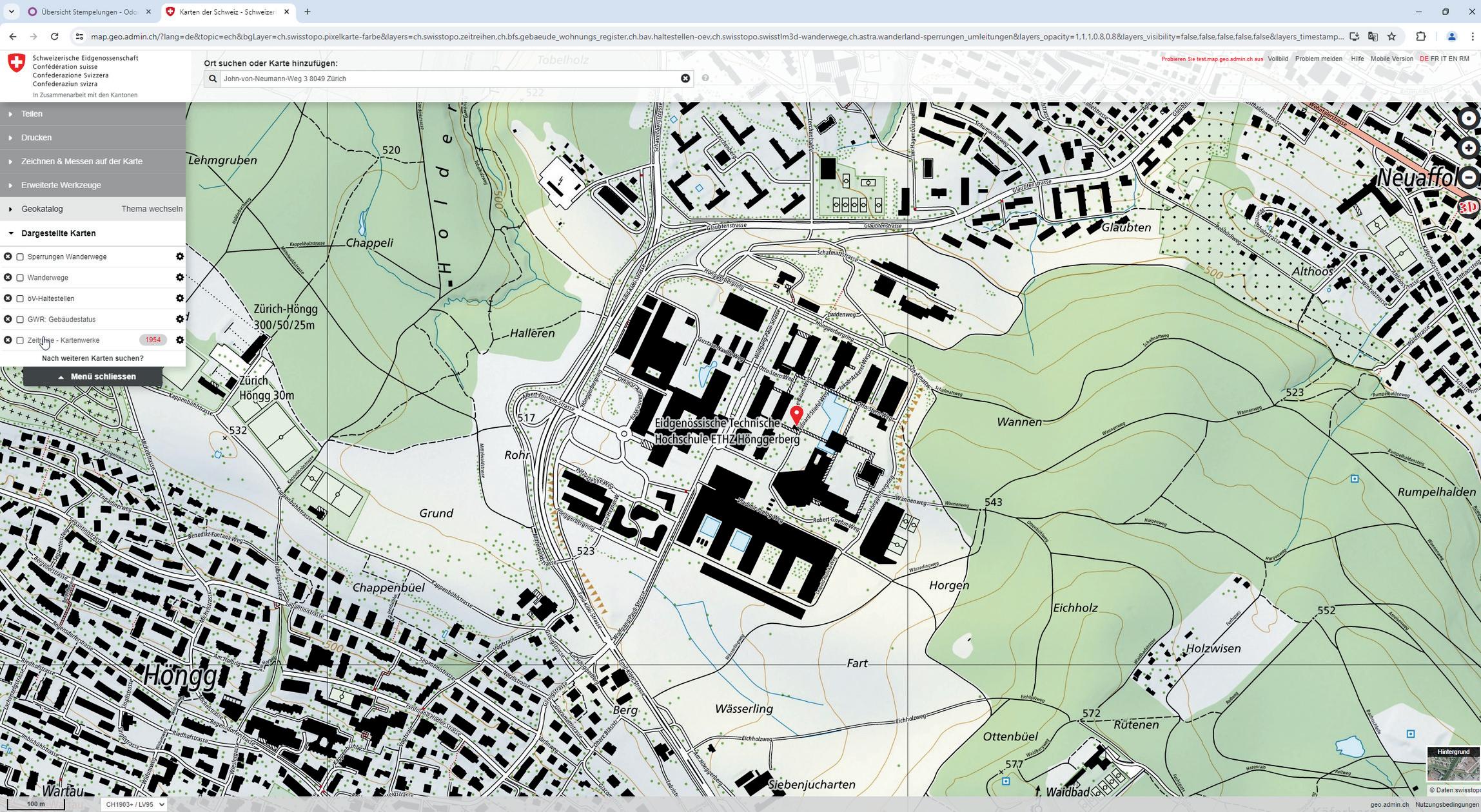Zoom out with the minus button

pyautogui.click(x=1469, y=177)
